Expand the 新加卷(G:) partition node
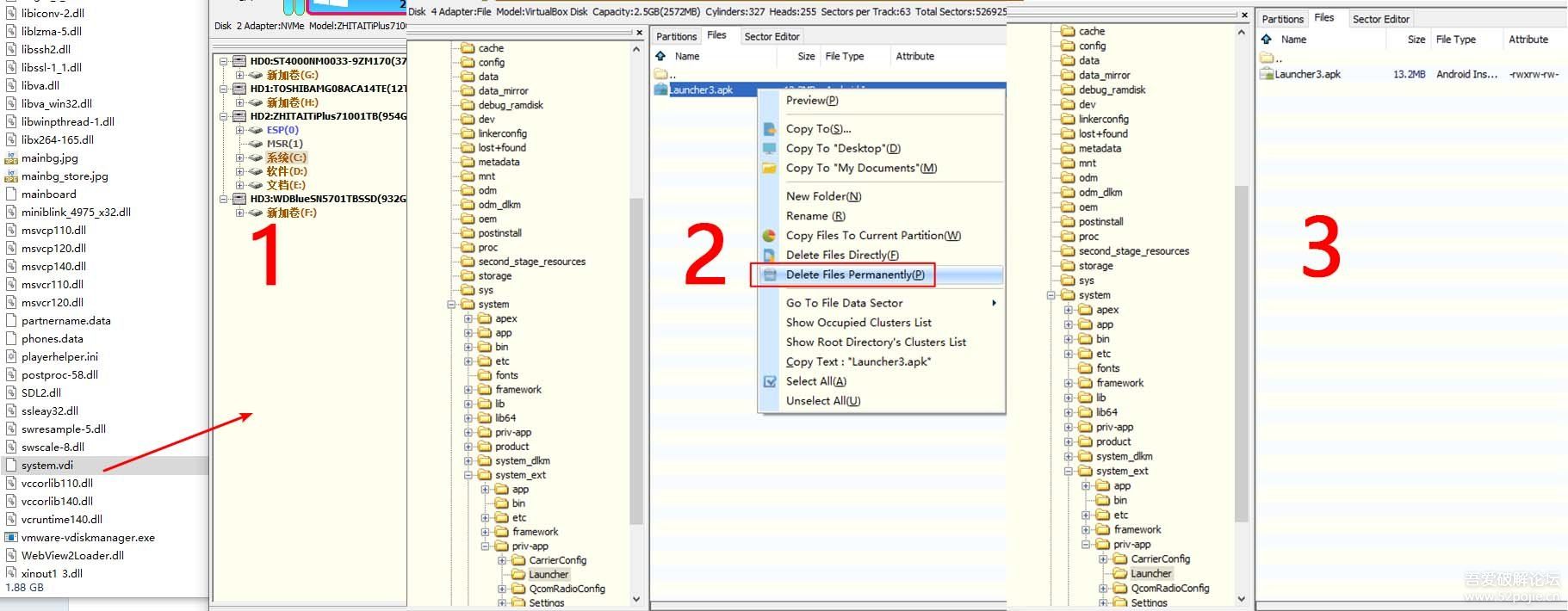Viewport: 1568px width, 611px height. [239, 75]
